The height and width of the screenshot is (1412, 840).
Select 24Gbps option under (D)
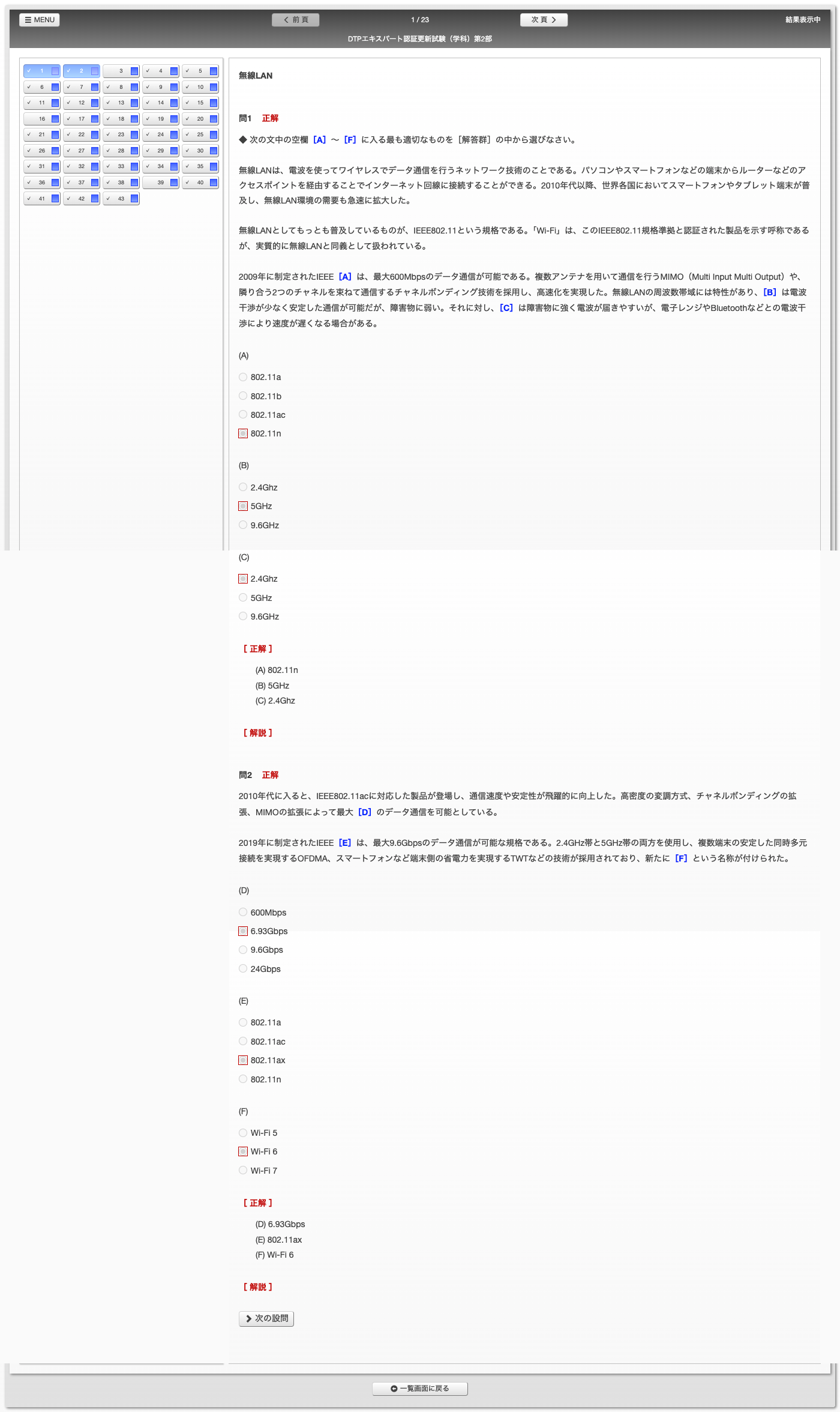(x=243, y=969)
